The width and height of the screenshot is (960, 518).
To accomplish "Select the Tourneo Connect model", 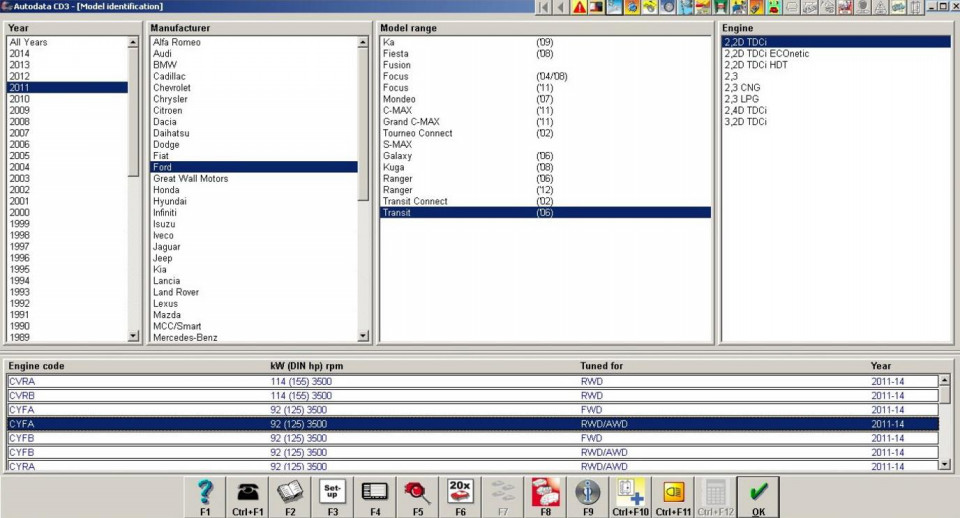I will [x=545, y=133].
